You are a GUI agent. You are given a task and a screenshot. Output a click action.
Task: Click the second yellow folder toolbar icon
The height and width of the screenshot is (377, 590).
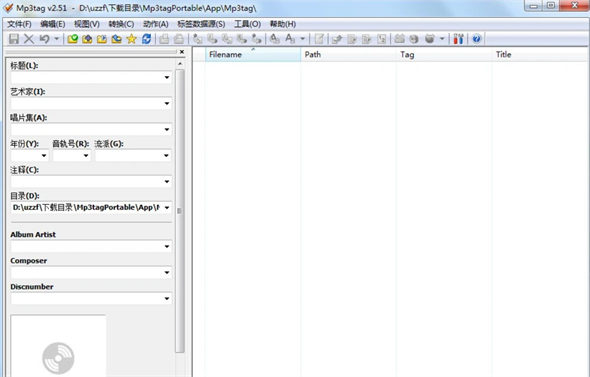pos(87,39)
